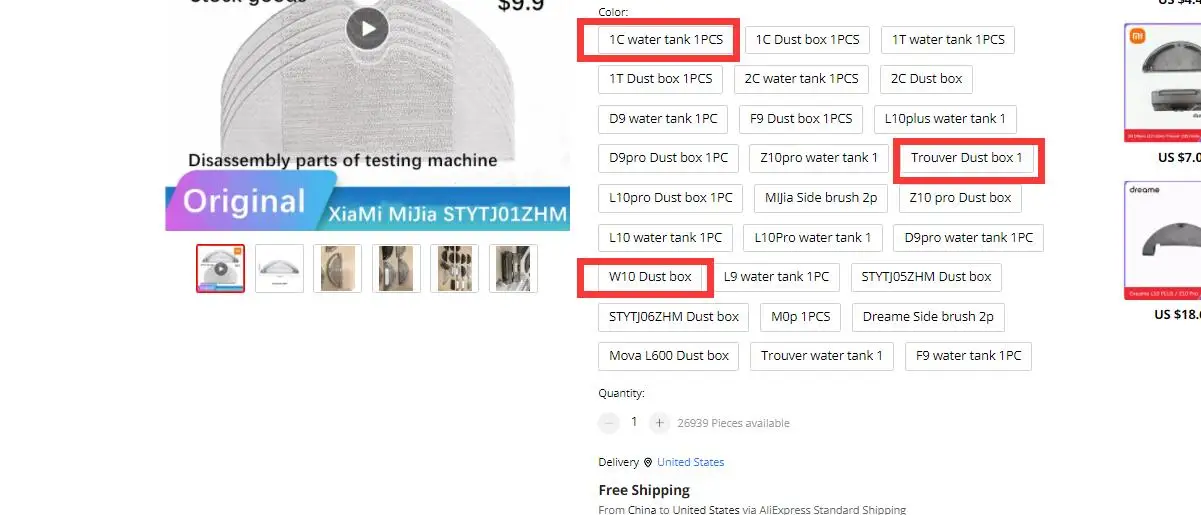View the second product thumbnail
Viewport: 1201px width, 515px height.
pyautogui.click(x=279, y=268)
